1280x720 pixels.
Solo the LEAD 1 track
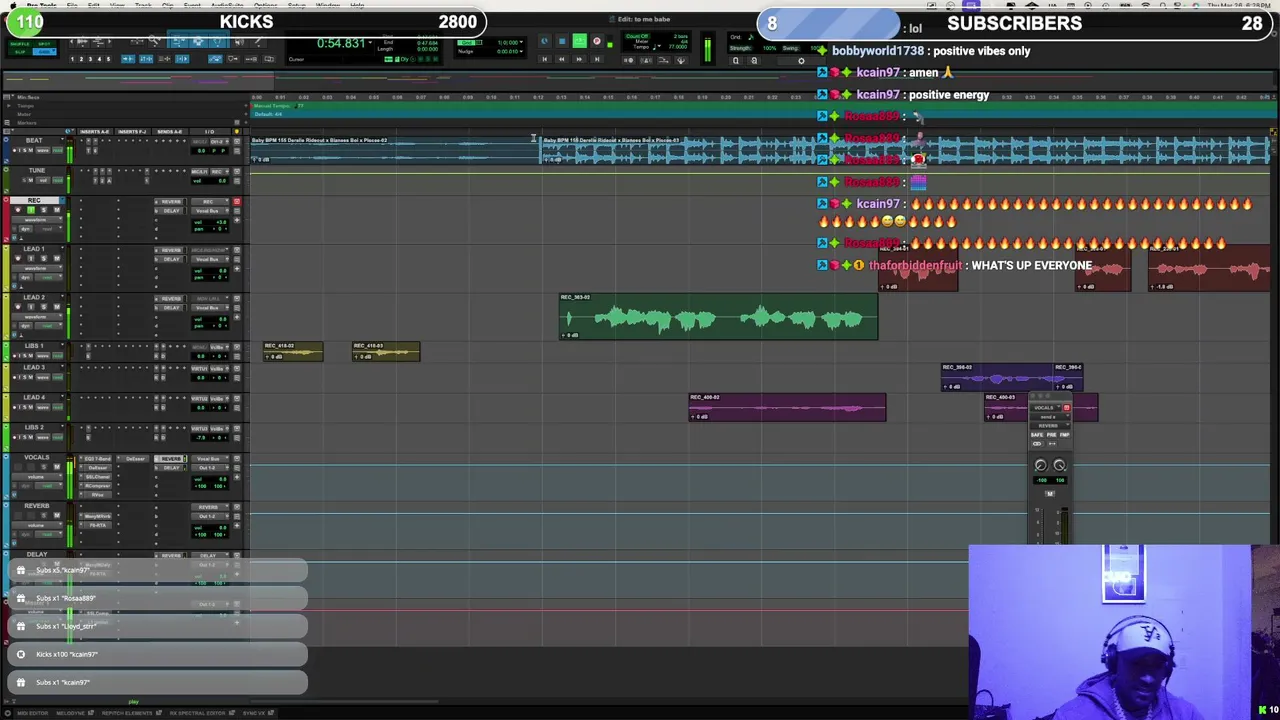click(44, 258)
